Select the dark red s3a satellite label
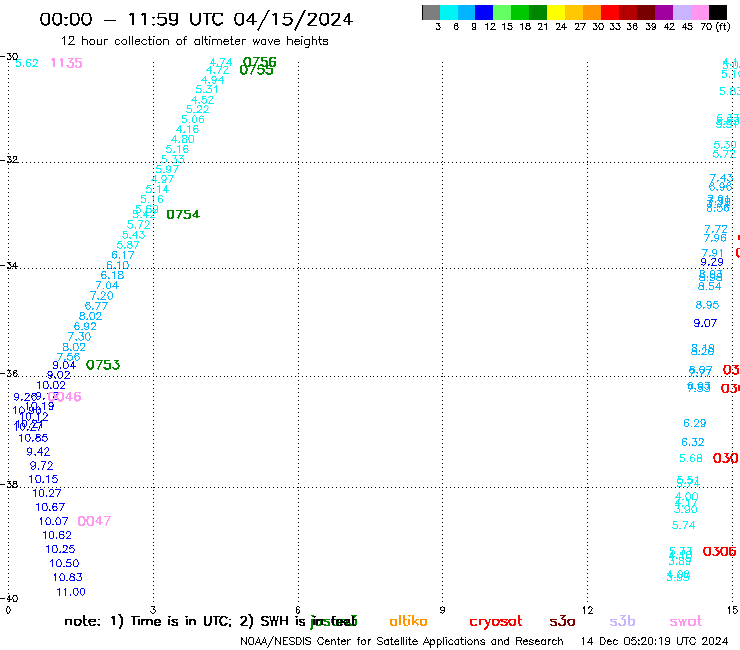 562,621
